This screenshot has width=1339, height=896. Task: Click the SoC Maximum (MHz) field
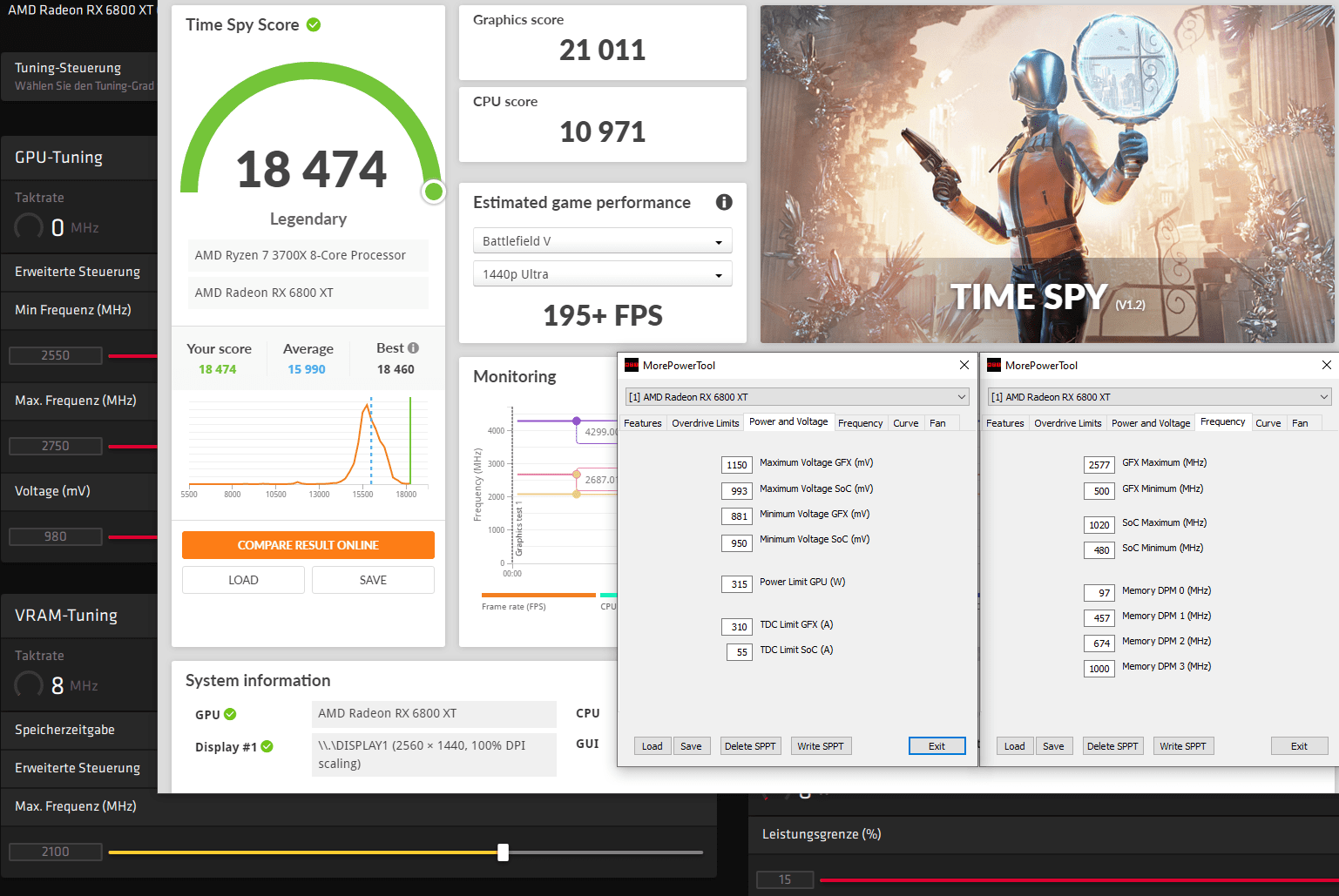coord(1099,525)
